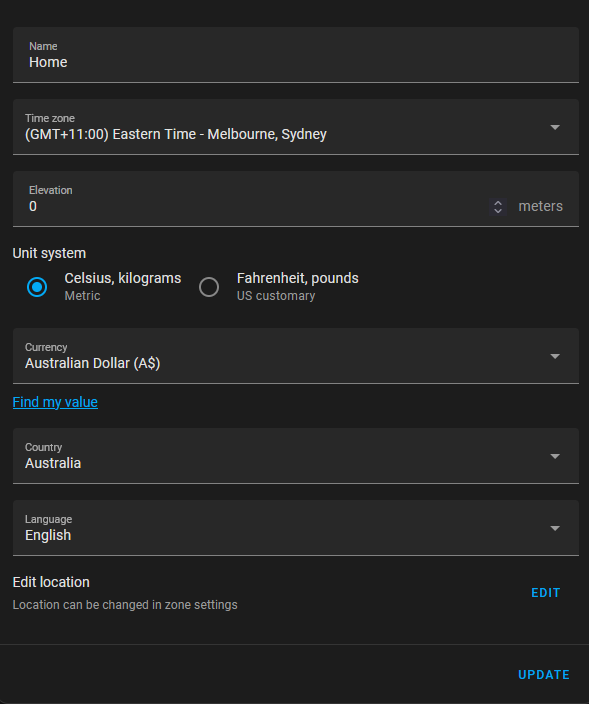Click the Elevation stepper arrows
589x704 pixels.
pyautogui.click(x=498, y=207)
